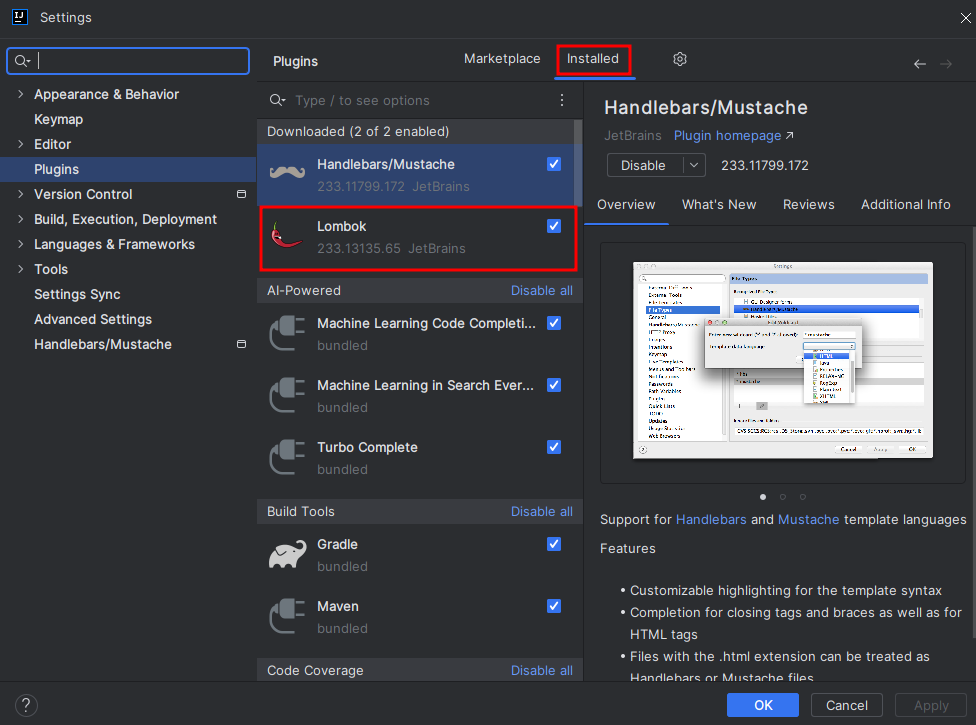
Task: Click the IntelliJ logo in title bar
Action: pos(17,17)
